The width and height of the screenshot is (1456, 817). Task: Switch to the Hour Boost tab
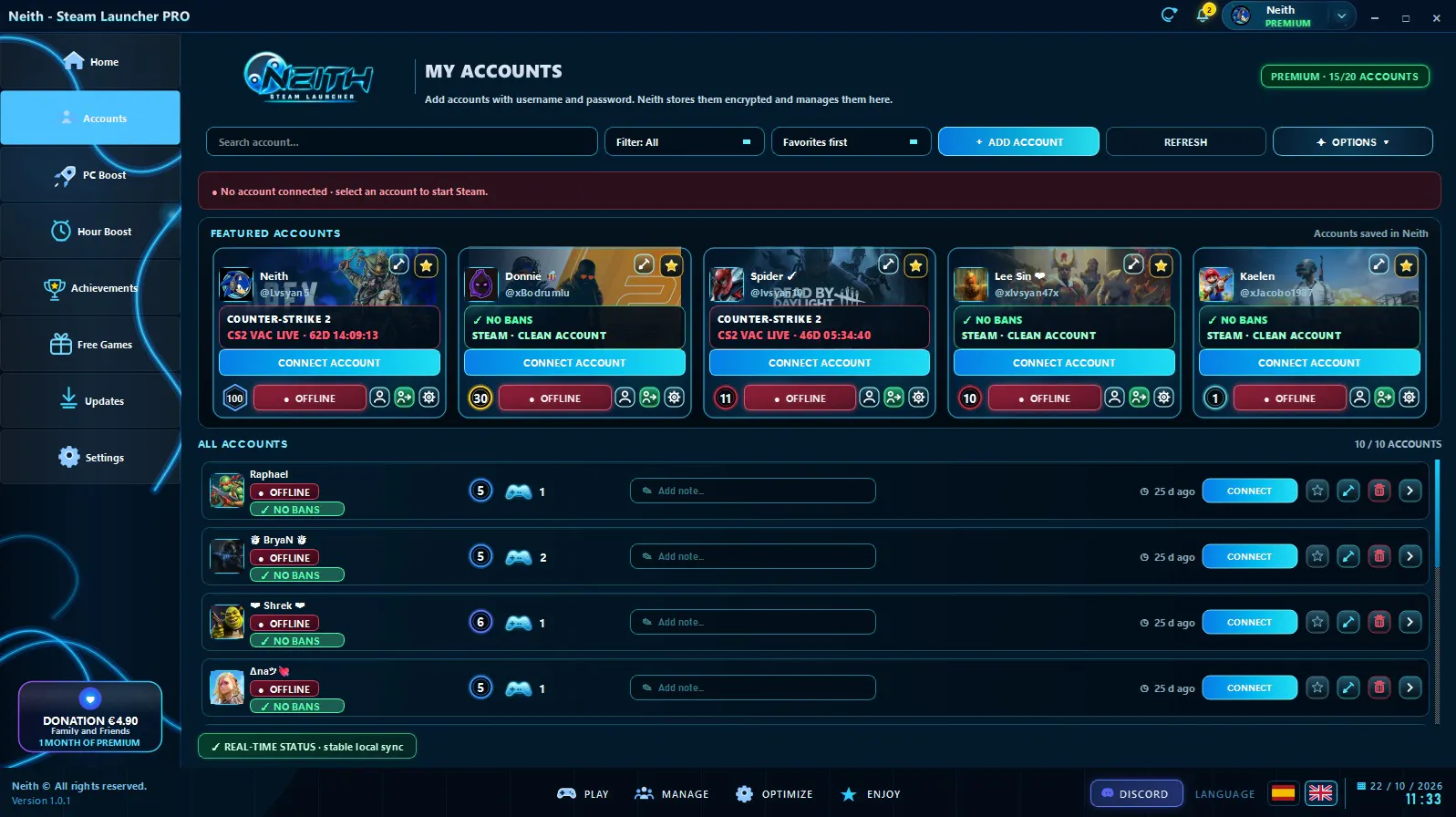coord(90,232)
